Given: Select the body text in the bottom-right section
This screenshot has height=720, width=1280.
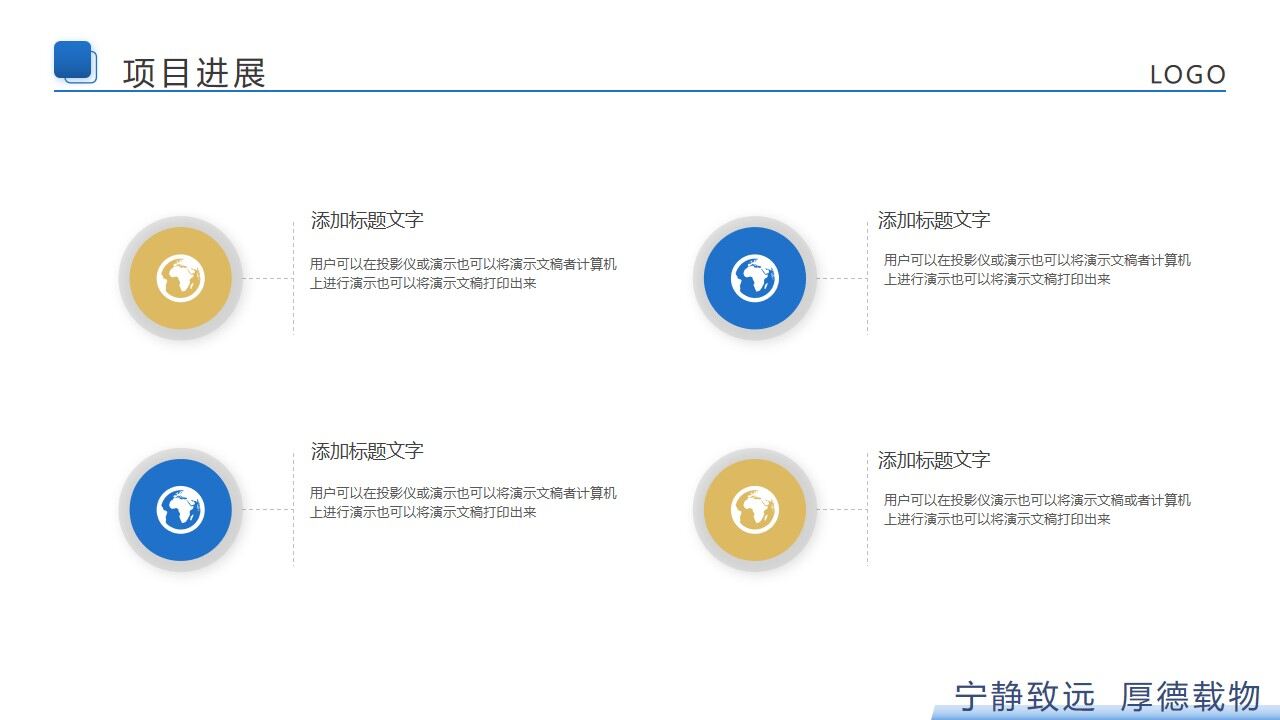Looking at the screenshot, I should coord(1035,508).
